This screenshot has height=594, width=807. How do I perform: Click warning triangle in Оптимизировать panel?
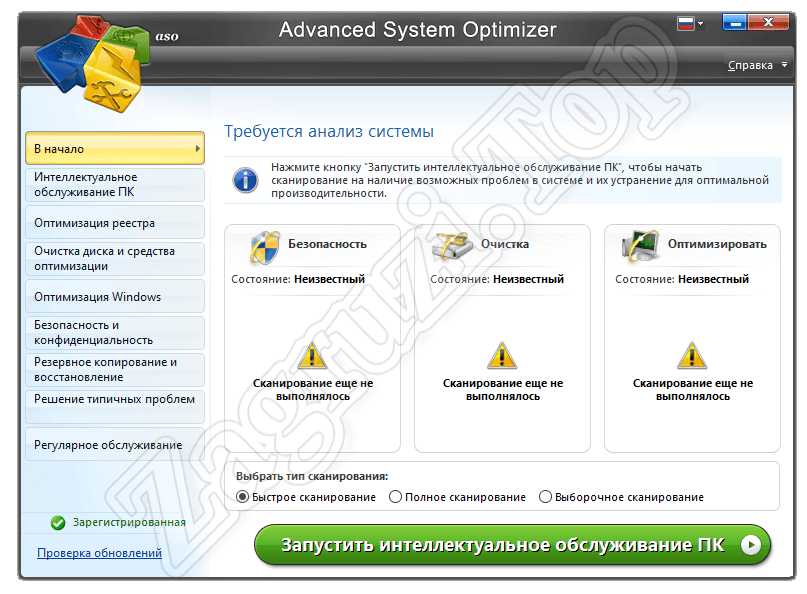pyautogui.click(x=692, y=356)
